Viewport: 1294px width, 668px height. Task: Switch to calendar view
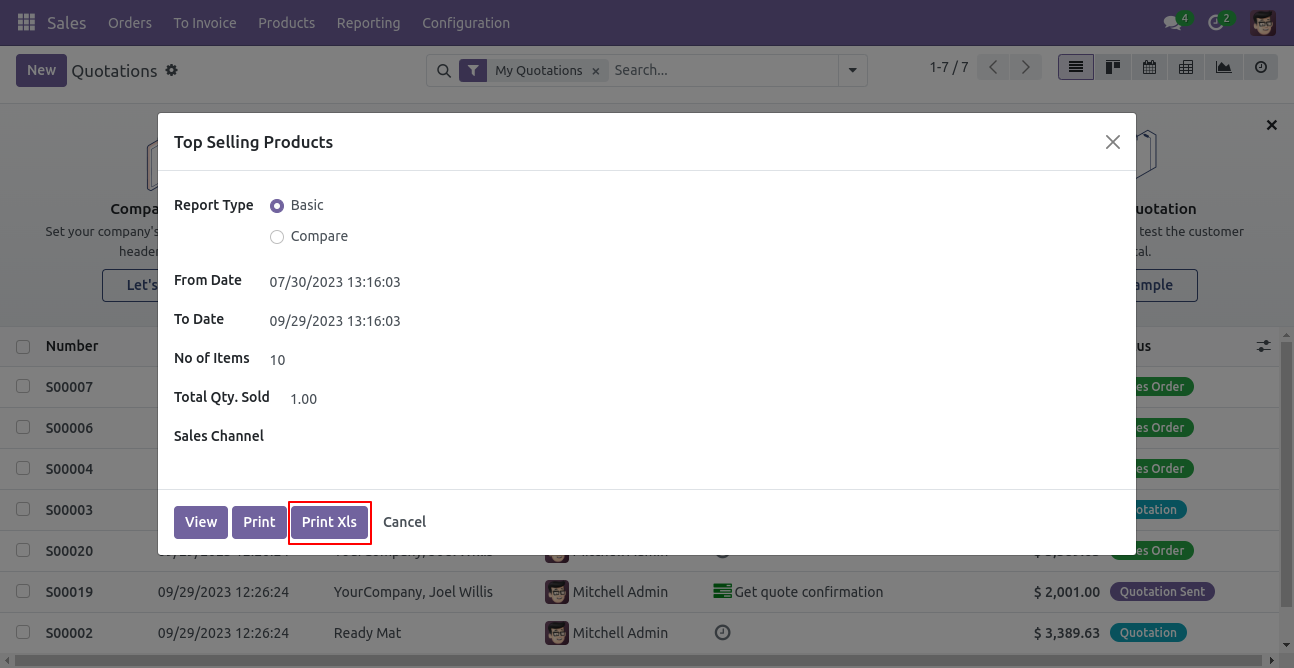(x=1150, y=67)
